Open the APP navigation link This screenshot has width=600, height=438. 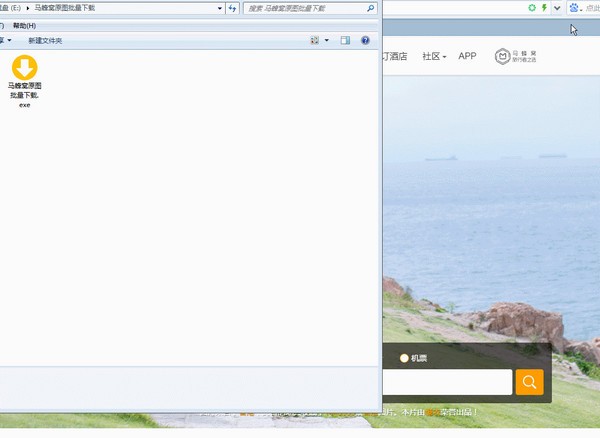pos(467,57)
